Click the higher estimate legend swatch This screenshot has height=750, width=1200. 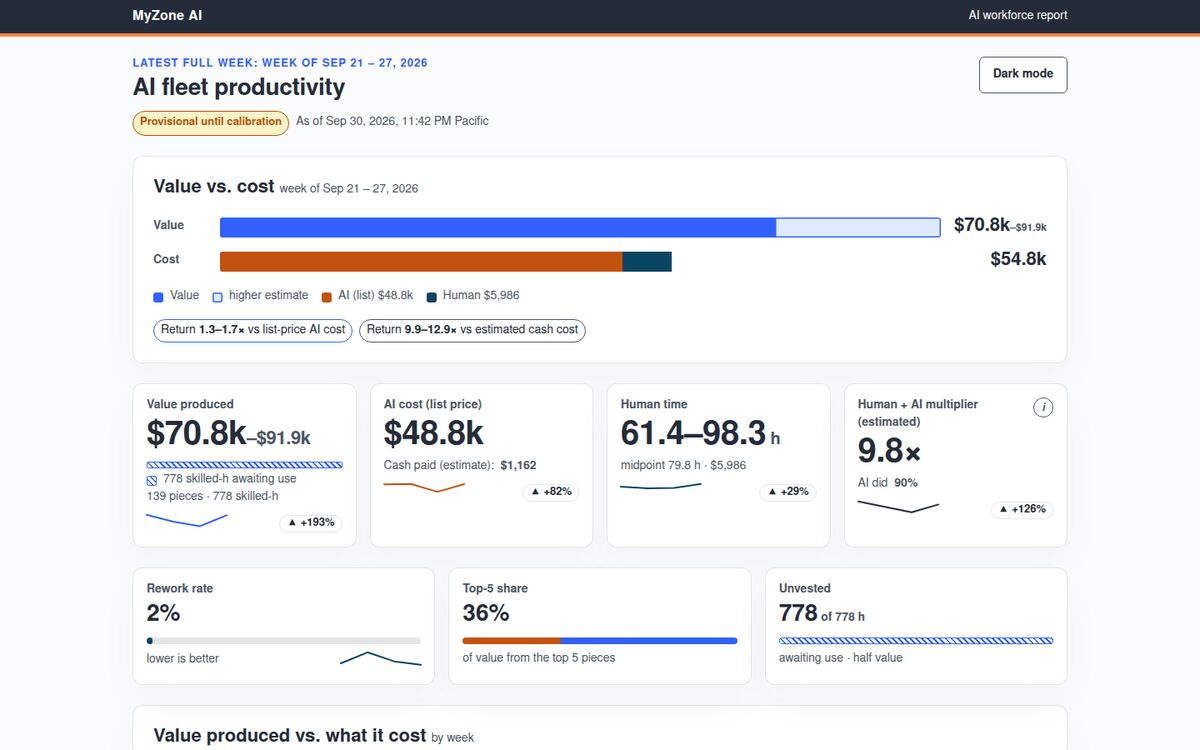[x=217, y=297]
